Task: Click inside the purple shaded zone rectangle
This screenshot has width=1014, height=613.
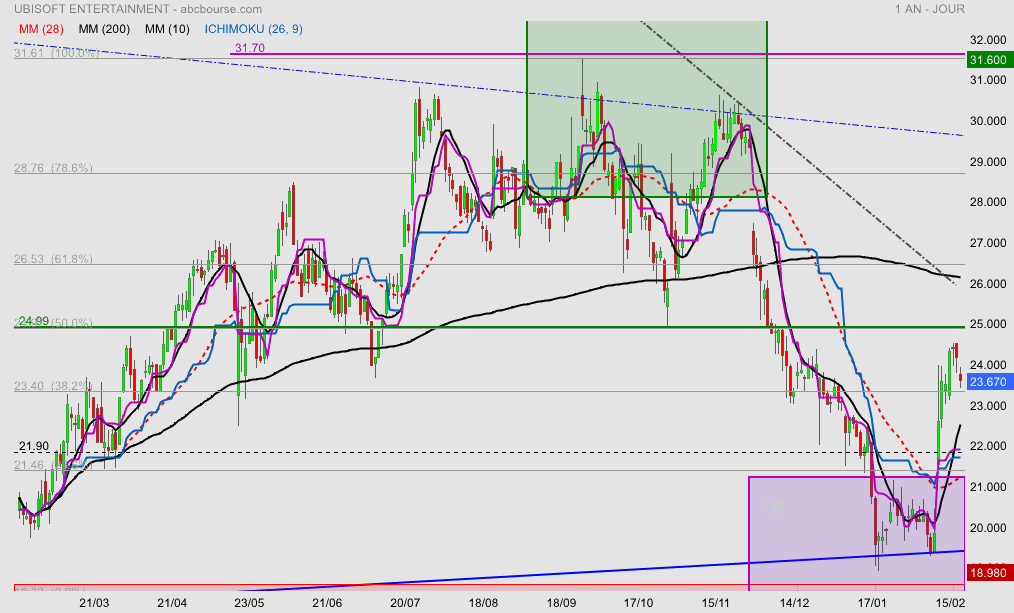Action: (856, 533)
